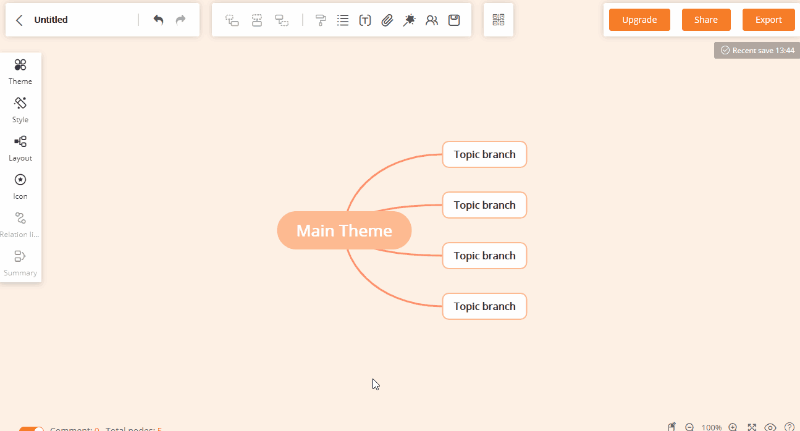This screenshot has height=431, width=800.
Task: Open the outline list view icon
Action: tap(343, 20)
